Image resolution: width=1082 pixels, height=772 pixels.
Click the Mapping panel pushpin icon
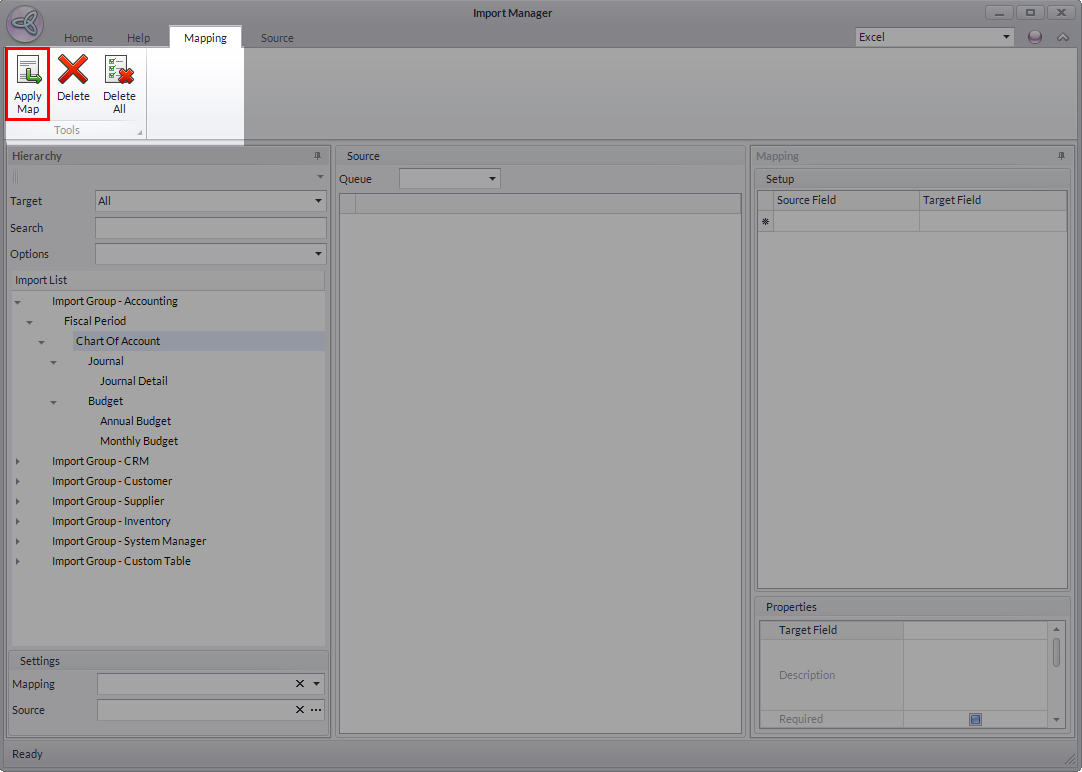1061,156
